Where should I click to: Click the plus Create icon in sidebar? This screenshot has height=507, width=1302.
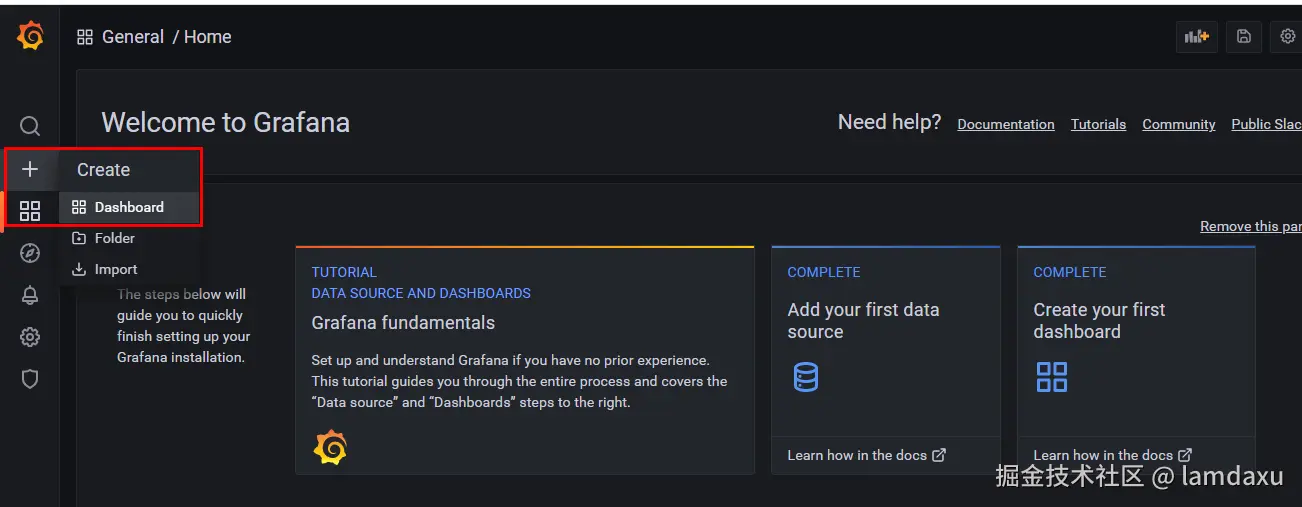(30, 169)
